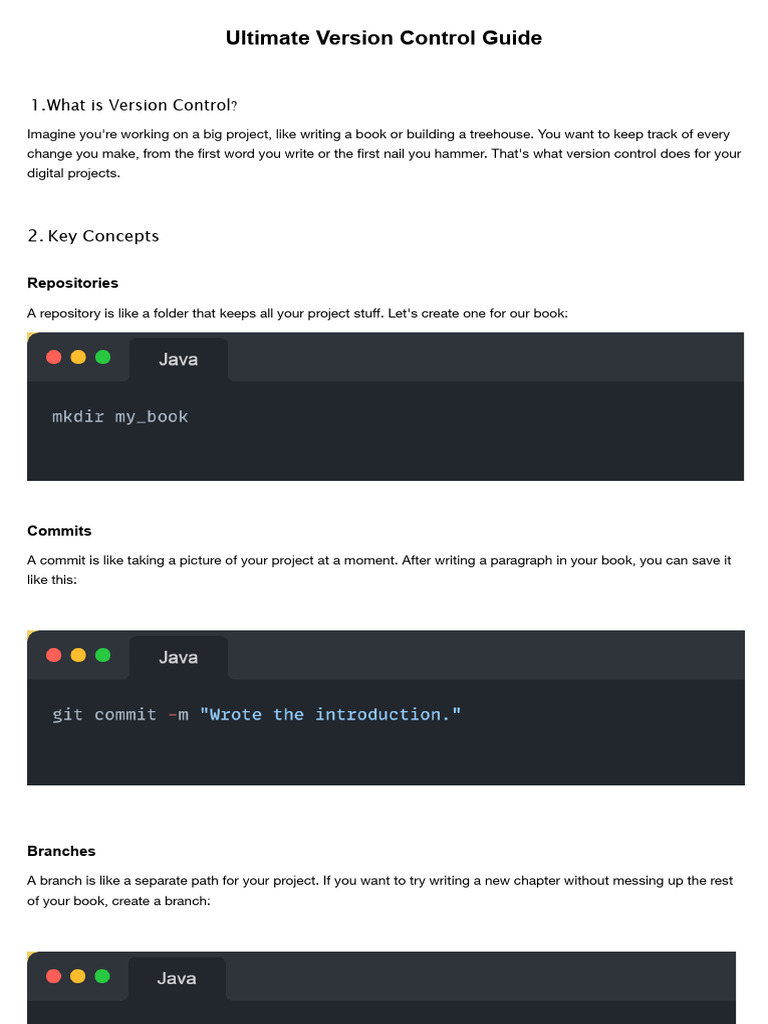The width and height of the screenshot is (768, 1024).
Task: Click red dot in git commit block
Action: pyautogui.click(x=54, y=655)
